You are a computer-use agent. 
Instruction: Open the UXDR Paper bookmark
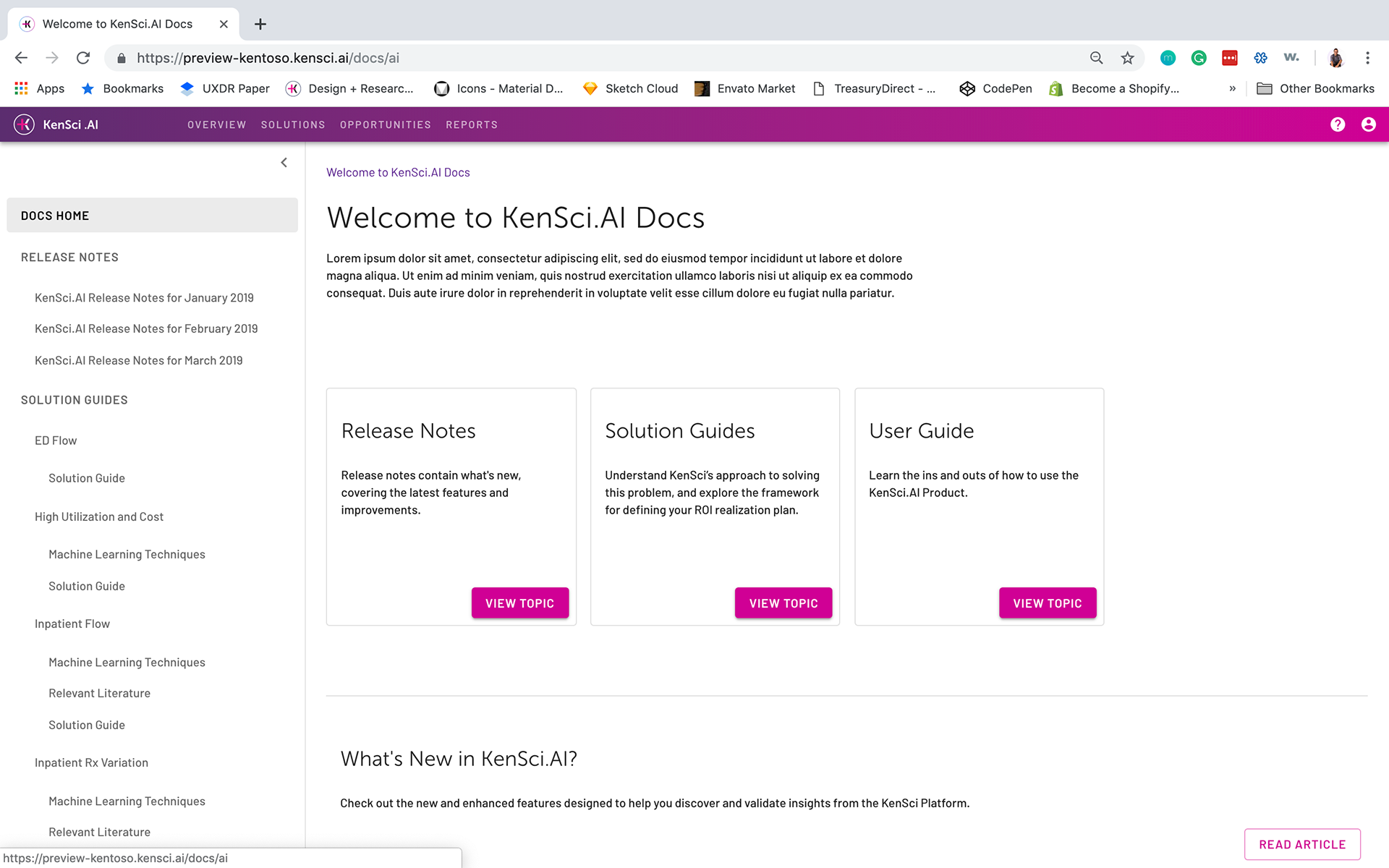pyautogui.click(x=225, y=88)
